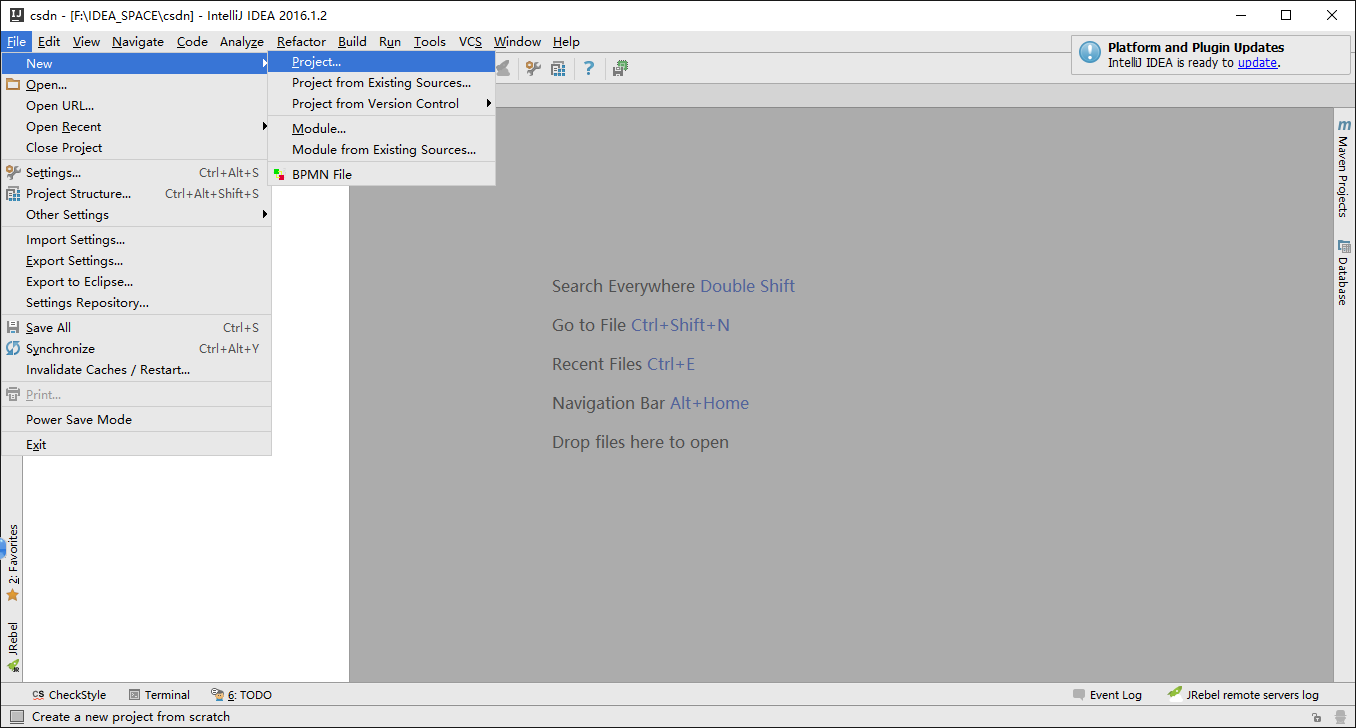Click the IntelliJ IDEA logo in title bar
1356x728 pixels.
click(x=17, y=15)
